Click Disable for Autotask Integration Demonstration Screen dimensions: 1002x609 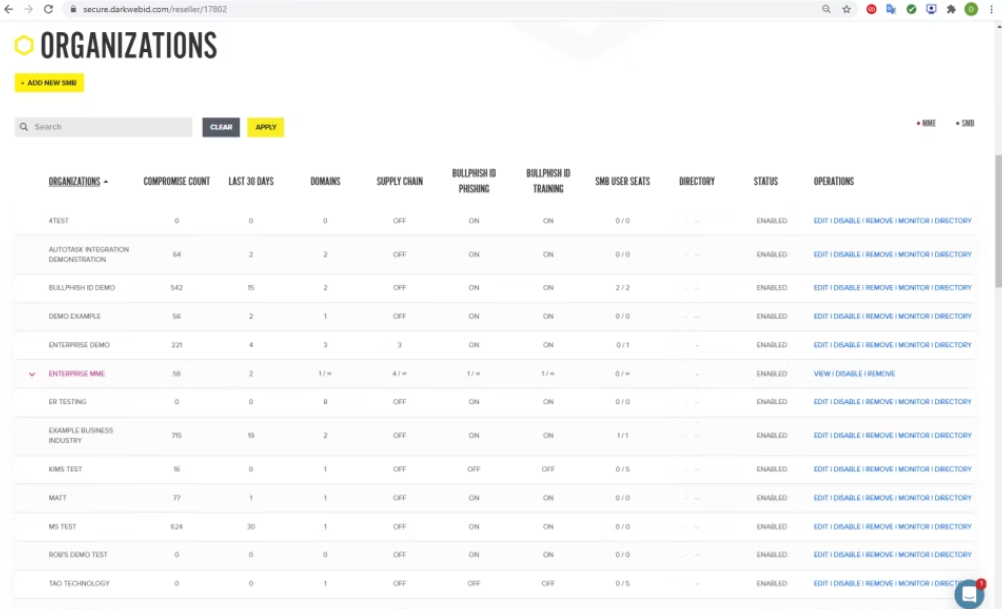(847, 254)
